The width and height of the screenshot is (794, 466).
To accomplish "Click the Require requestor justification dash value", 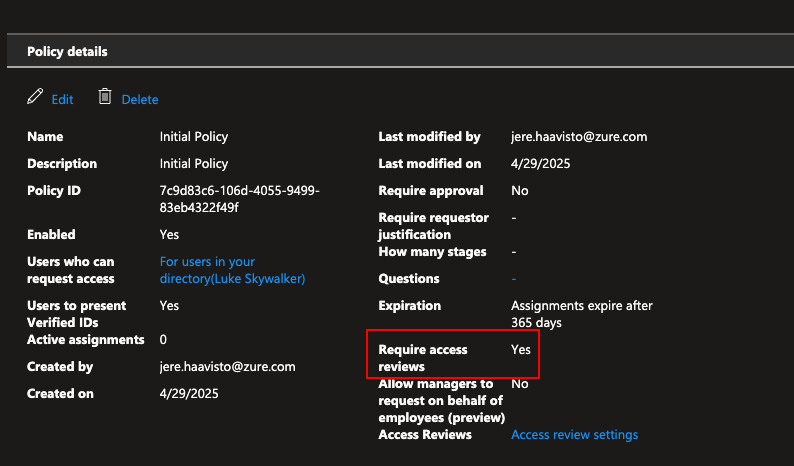I will point(513,218).
